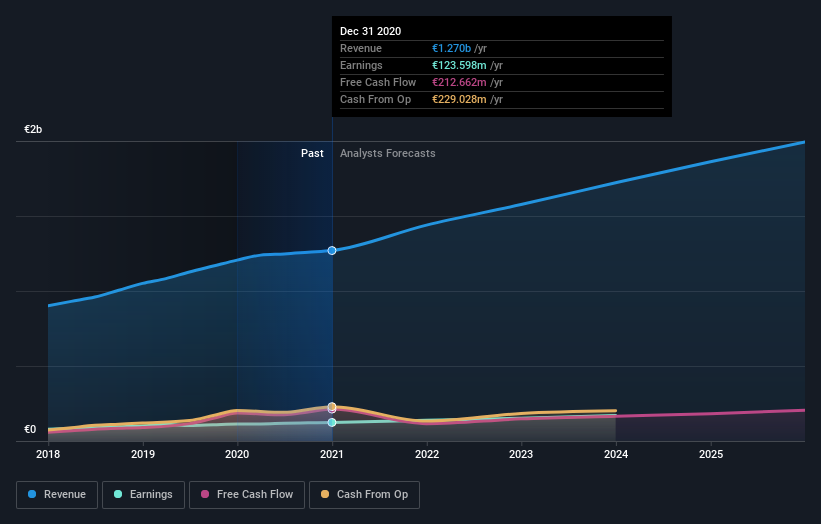821x524 pixels.
Task: Click the €1.270b revenue value in tooltip
Action: (451, 48)
